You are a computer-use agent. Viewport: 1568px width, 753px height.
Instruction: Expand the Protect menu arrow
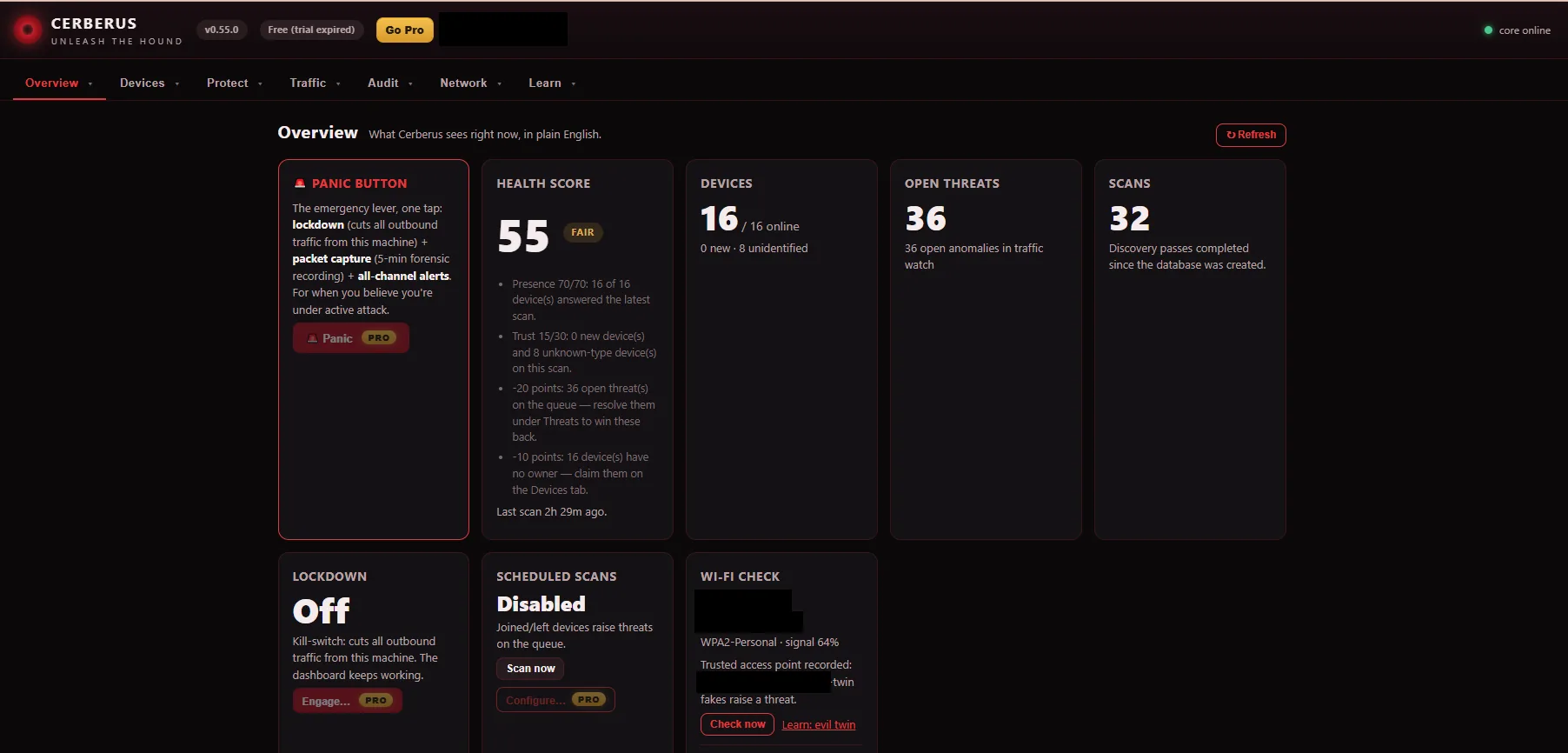260,84
